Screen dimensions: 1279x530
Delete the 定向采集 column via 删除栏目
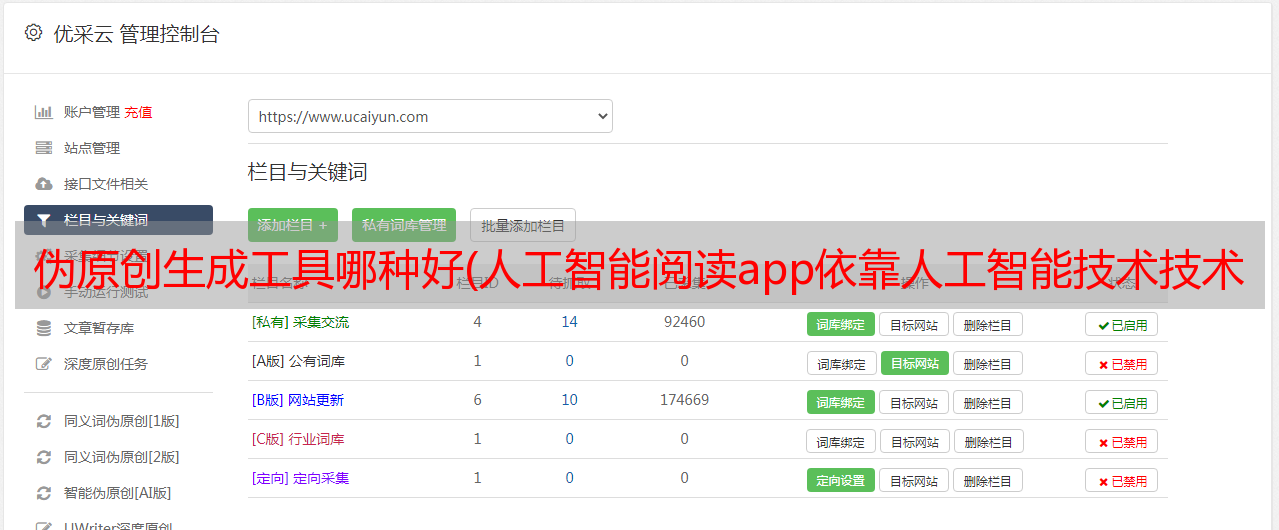pos(988,480)
